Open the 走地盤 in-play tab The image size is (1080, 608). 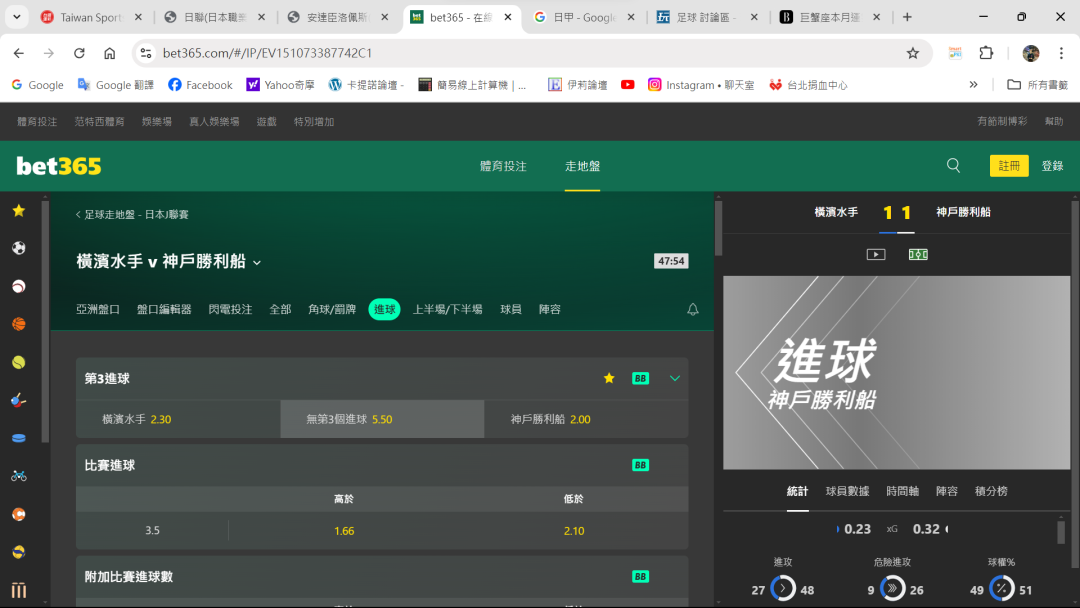(x=582, y=166)
